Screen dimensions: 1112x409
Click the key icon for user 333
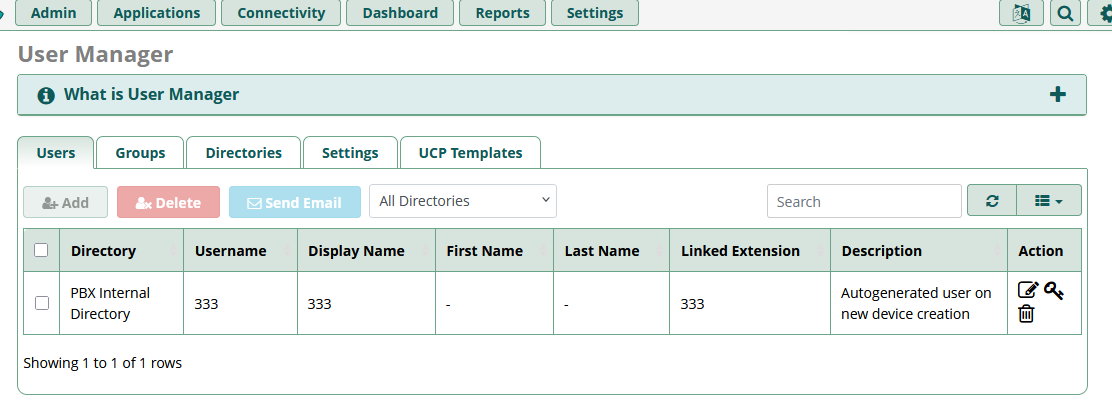(x=1054, y=290)
